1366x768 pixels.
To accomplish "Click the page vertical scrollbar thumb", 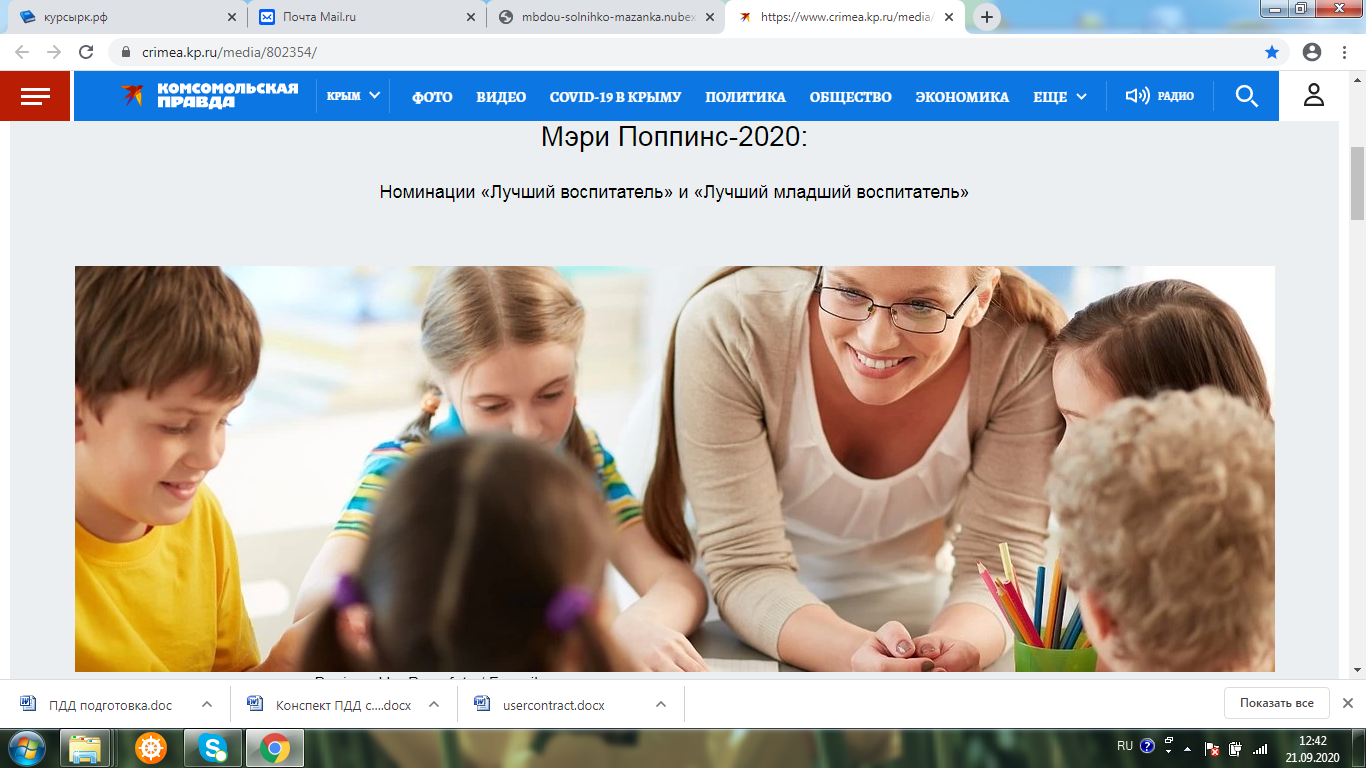I will click(1357, 184).
